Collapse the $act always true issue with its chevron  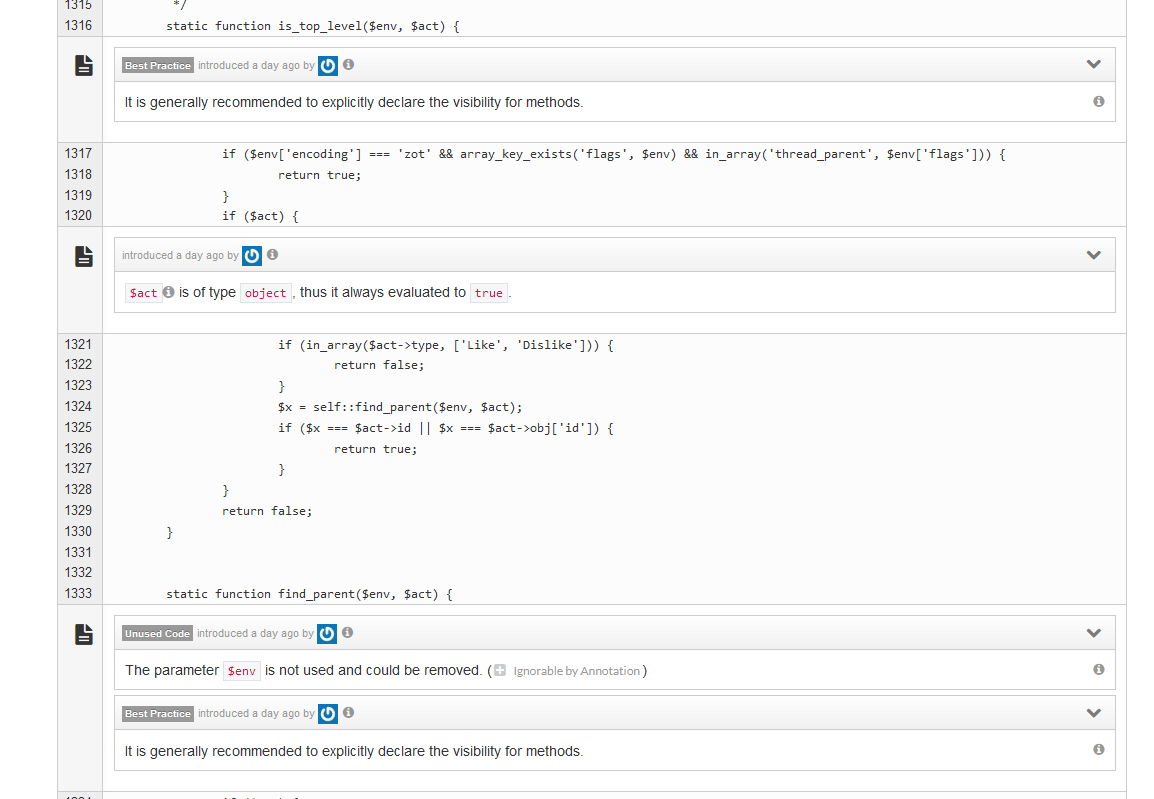click(x=1093, y=255)
